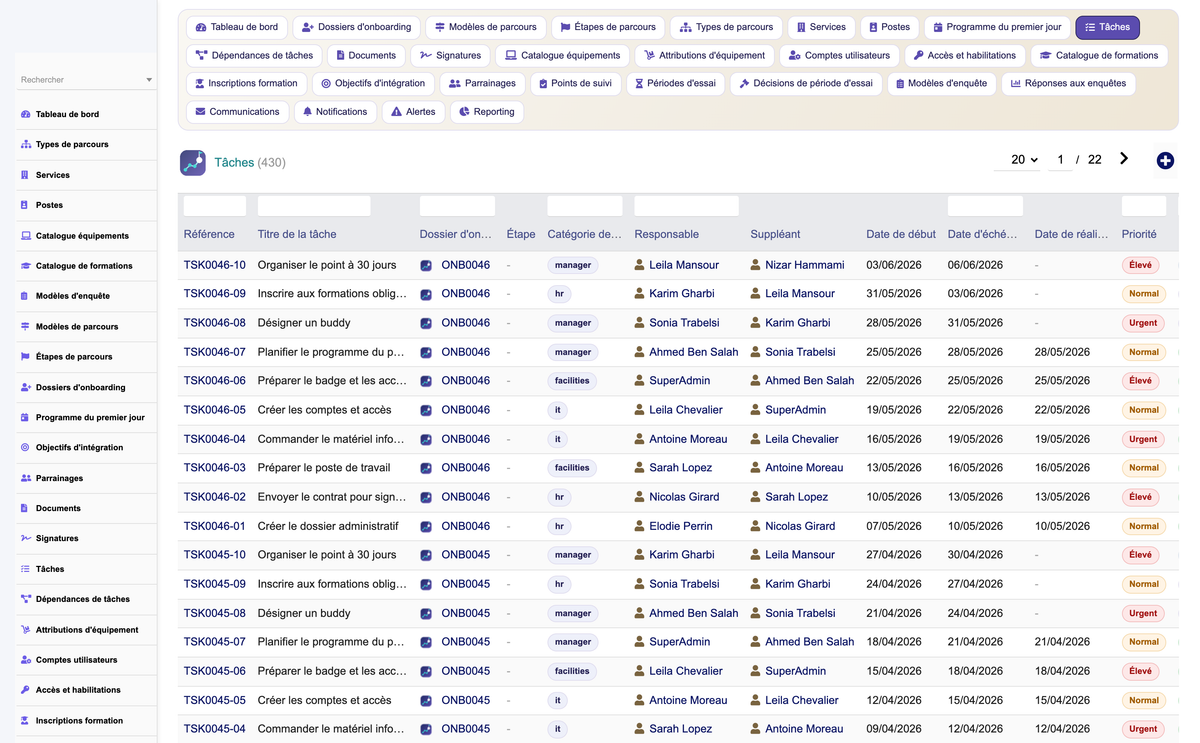Screen dimensions: 1200x743
Task: Open the Périodes d'essai tab
Action: click(675, 83)
